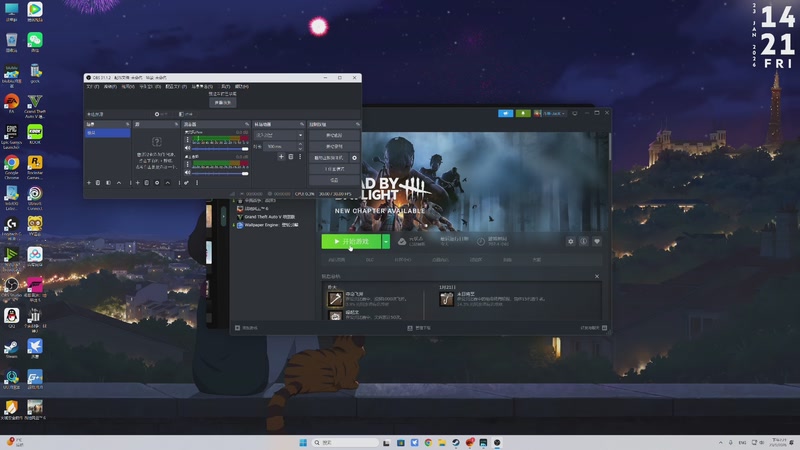
Task: Open OBS File menu
Action: (x=93, y=86)
